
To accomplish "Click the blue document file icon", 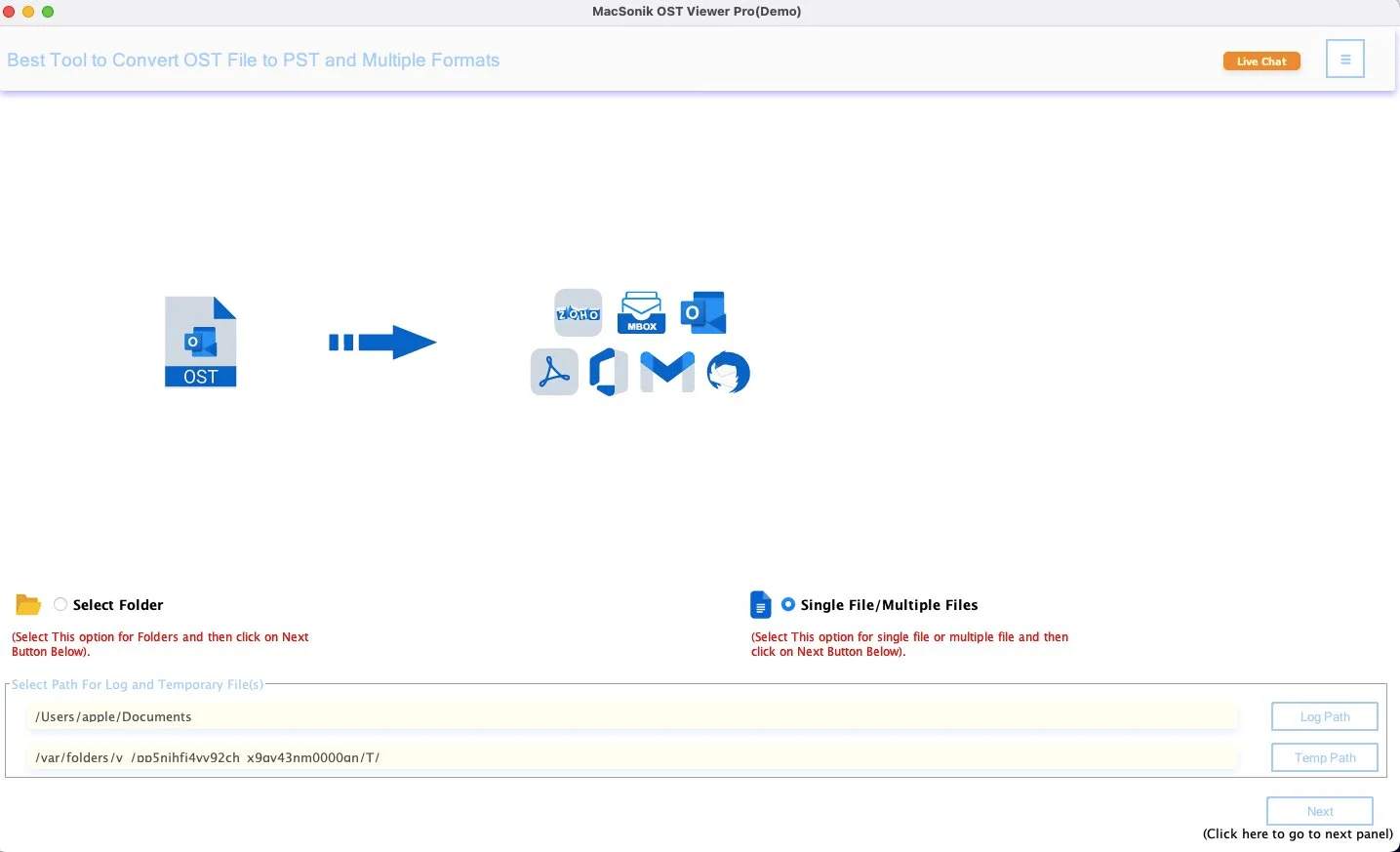I will [760, 605].
